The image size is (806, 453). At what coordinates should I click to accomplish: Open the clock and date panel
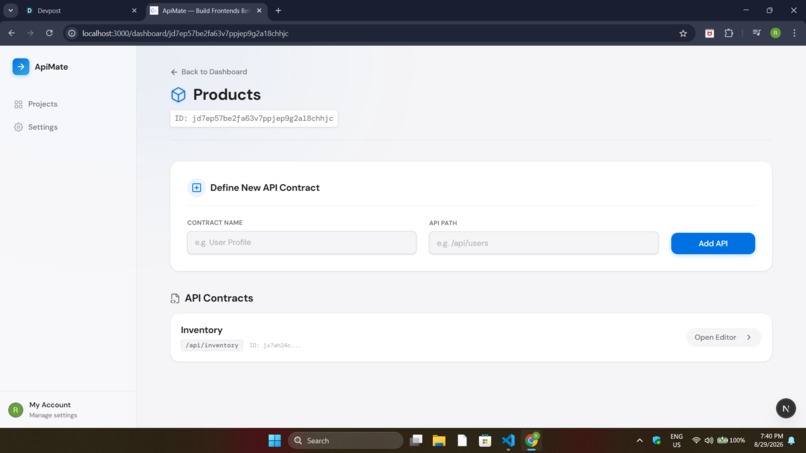pyautogui.click(x=768, y=441)
